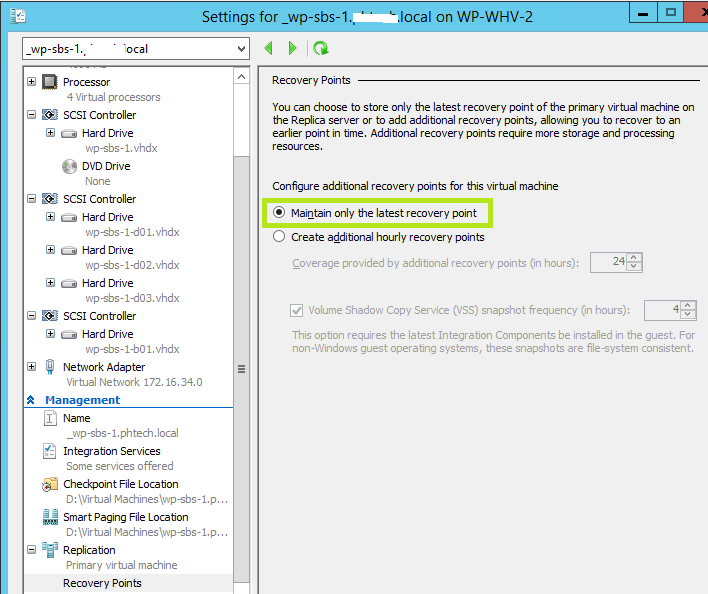Open Recovery Points under Replication
Screen dimensions: 708x594
click(x=102, y=583)
